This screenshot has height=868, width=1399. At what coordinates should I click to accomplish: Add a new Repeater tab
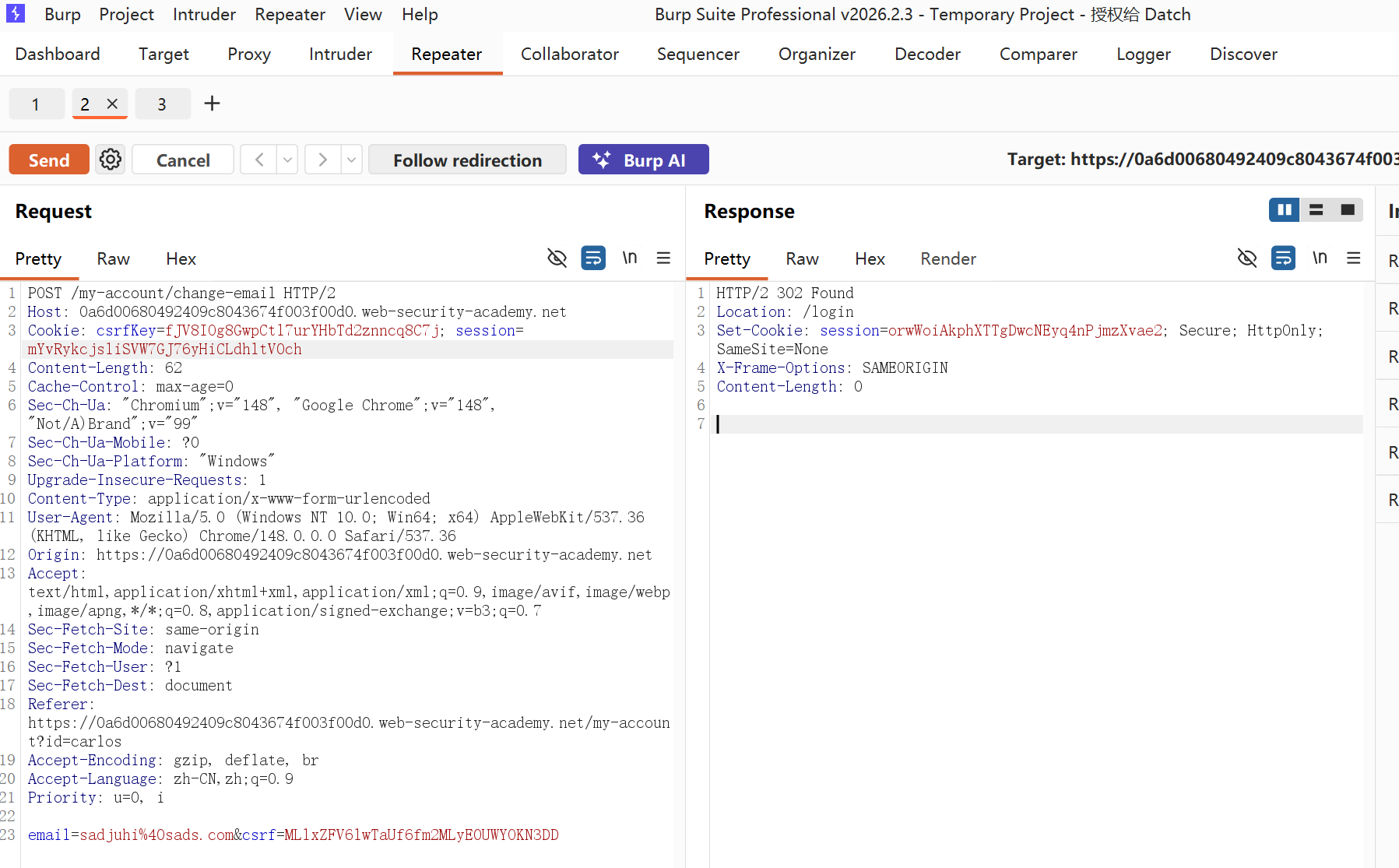coord(212,104)
